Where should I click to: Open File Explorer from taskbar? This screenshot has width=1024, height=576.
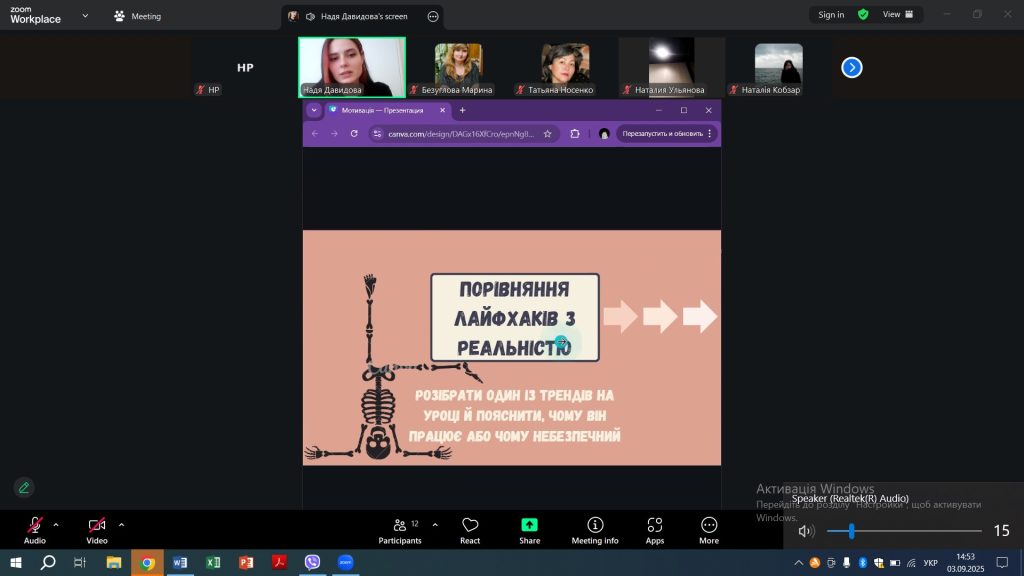pyautogui.click(x=114, y=562)
